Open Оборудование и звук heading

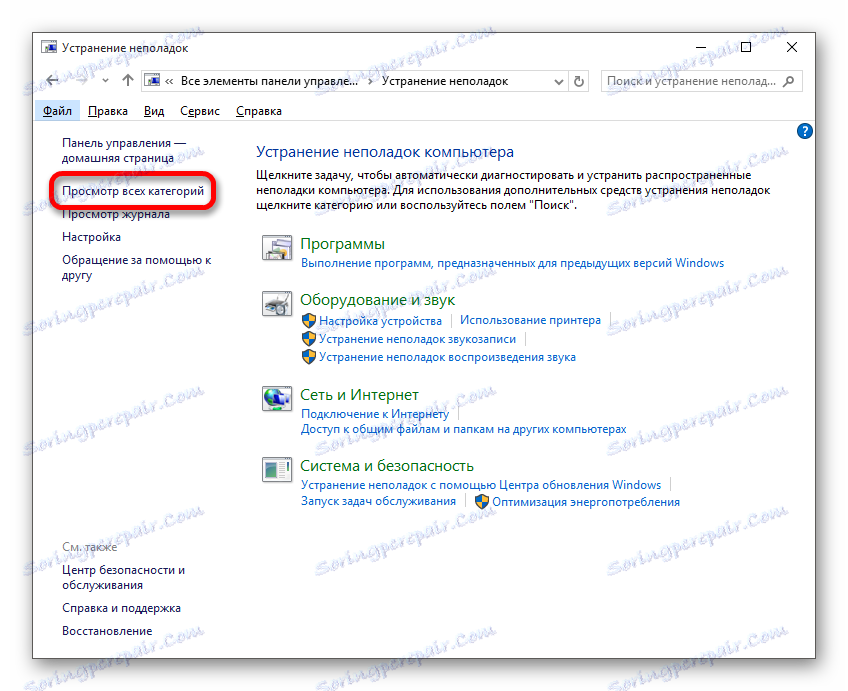coord(377,300)
